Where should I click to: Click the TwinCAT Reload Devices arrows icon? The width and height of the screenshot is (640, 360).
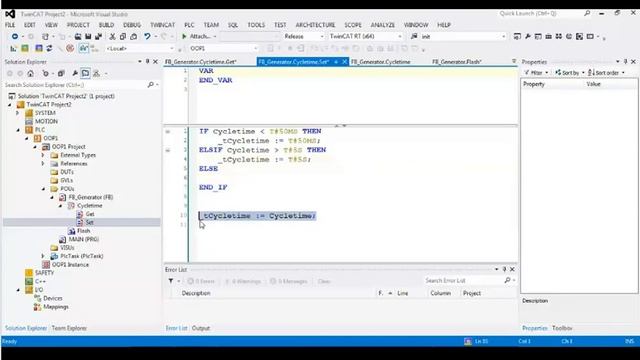click(49, 48)
